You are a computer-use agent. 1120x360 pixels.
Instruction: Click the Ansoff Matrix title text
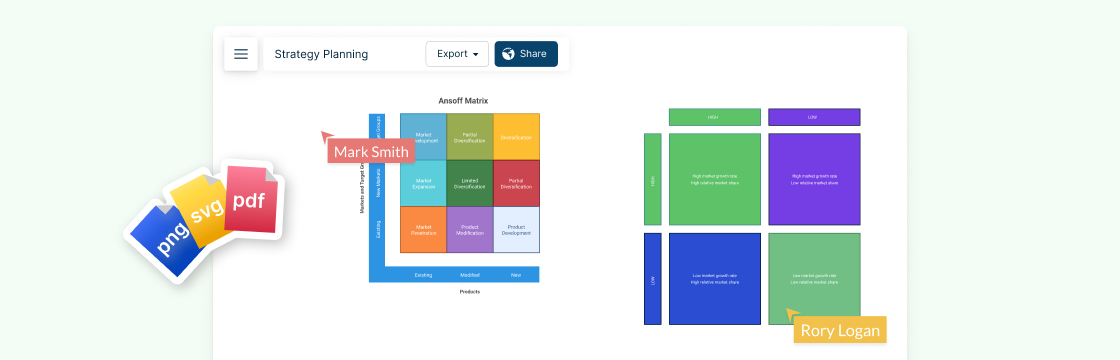[x=464, y=101]
